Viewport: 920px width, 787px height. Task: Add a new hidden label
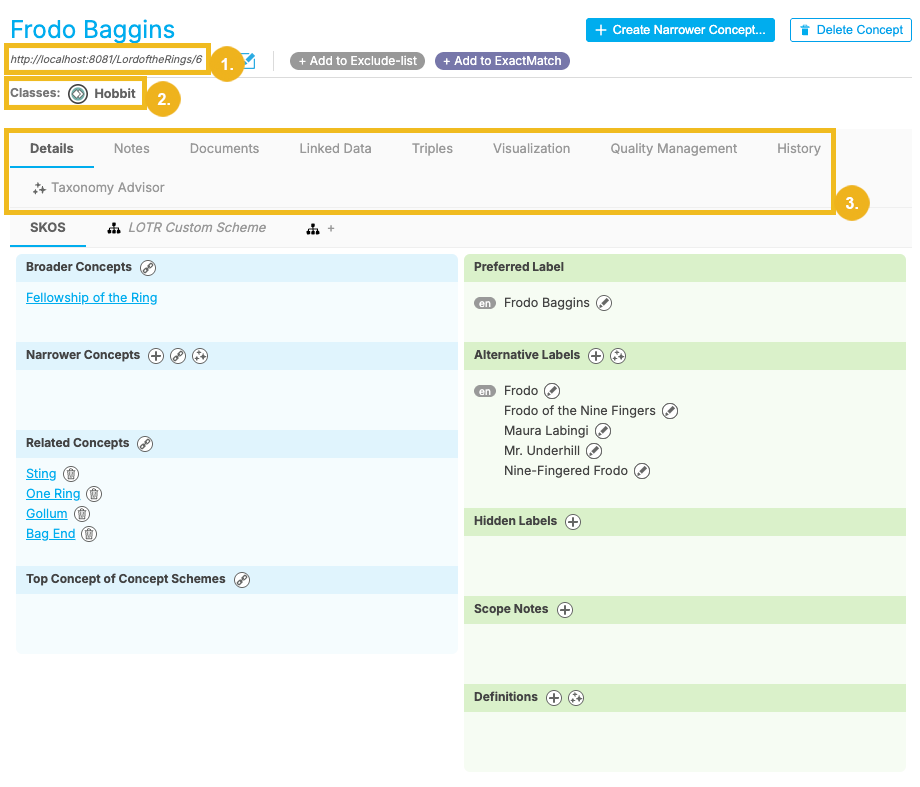(573, 522)
